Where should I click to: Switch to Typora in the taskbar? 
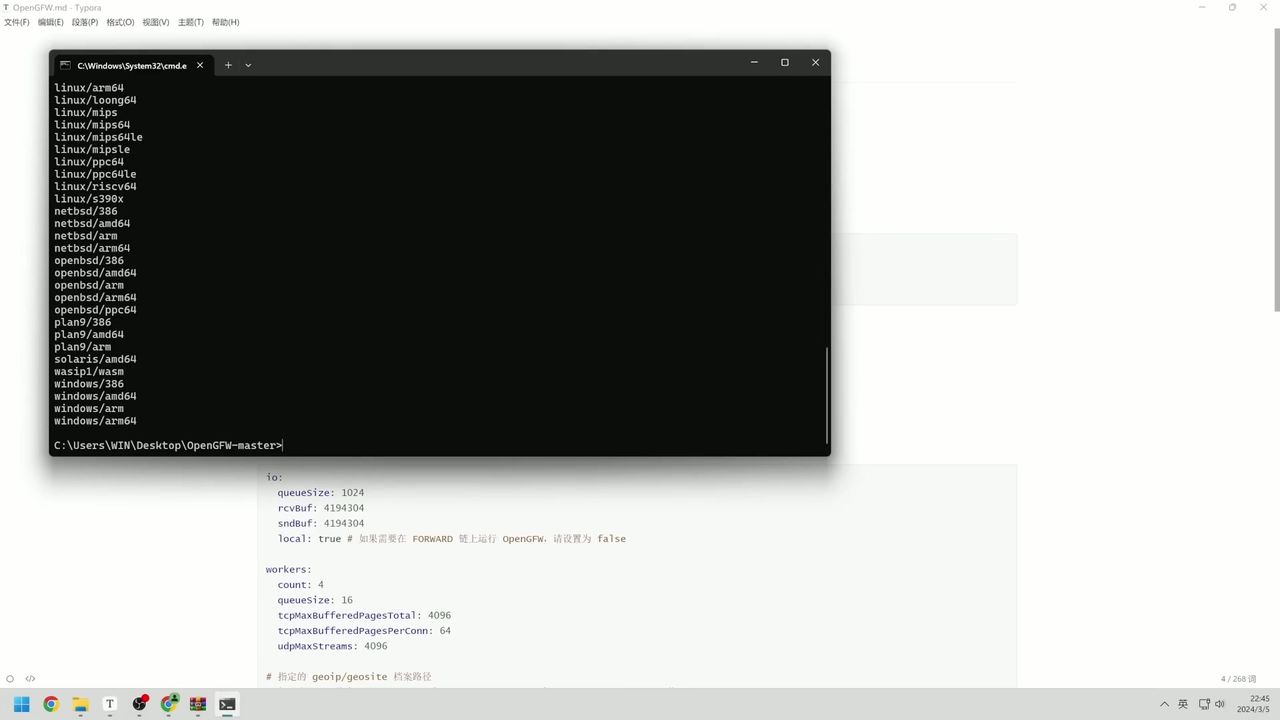click(110, 704)
